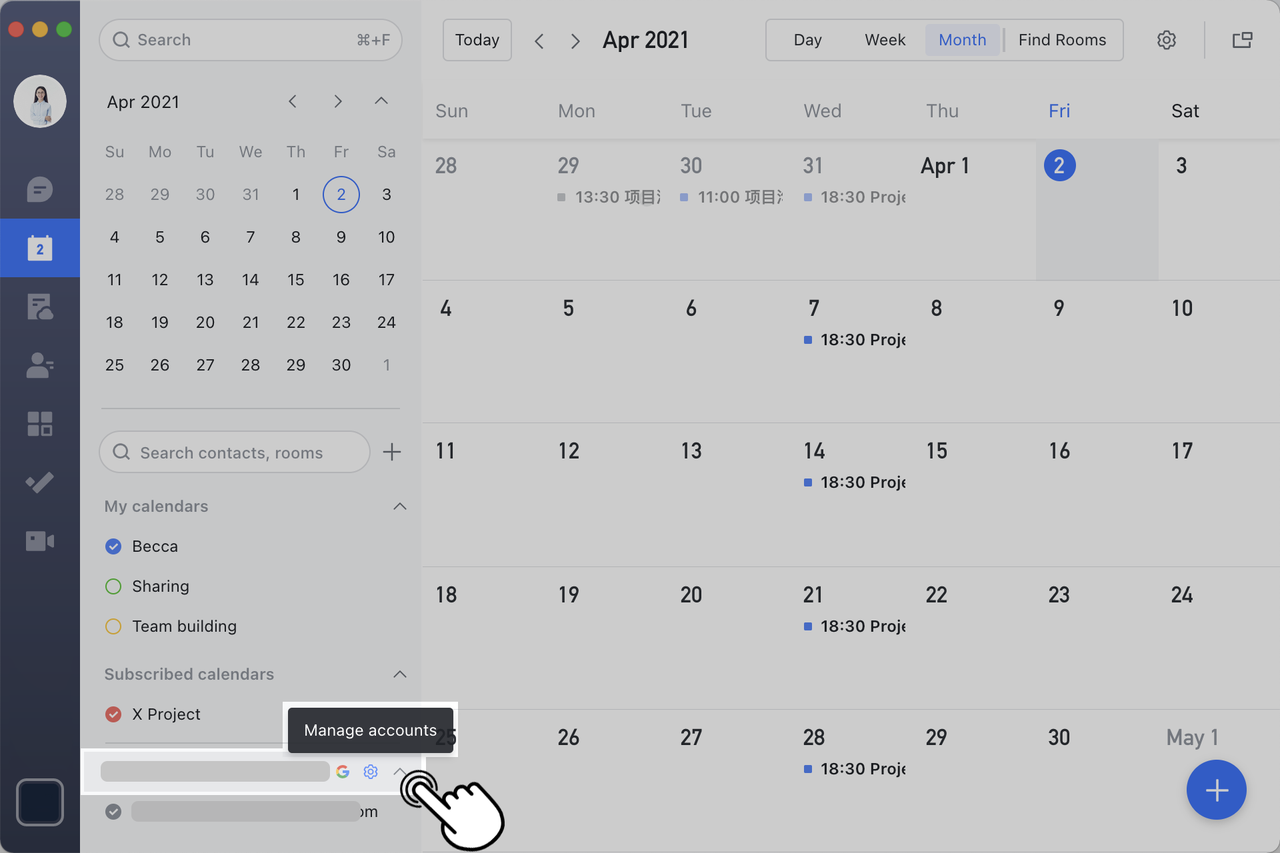Open the Messenger app in sidebar

(x=40, y=189)
